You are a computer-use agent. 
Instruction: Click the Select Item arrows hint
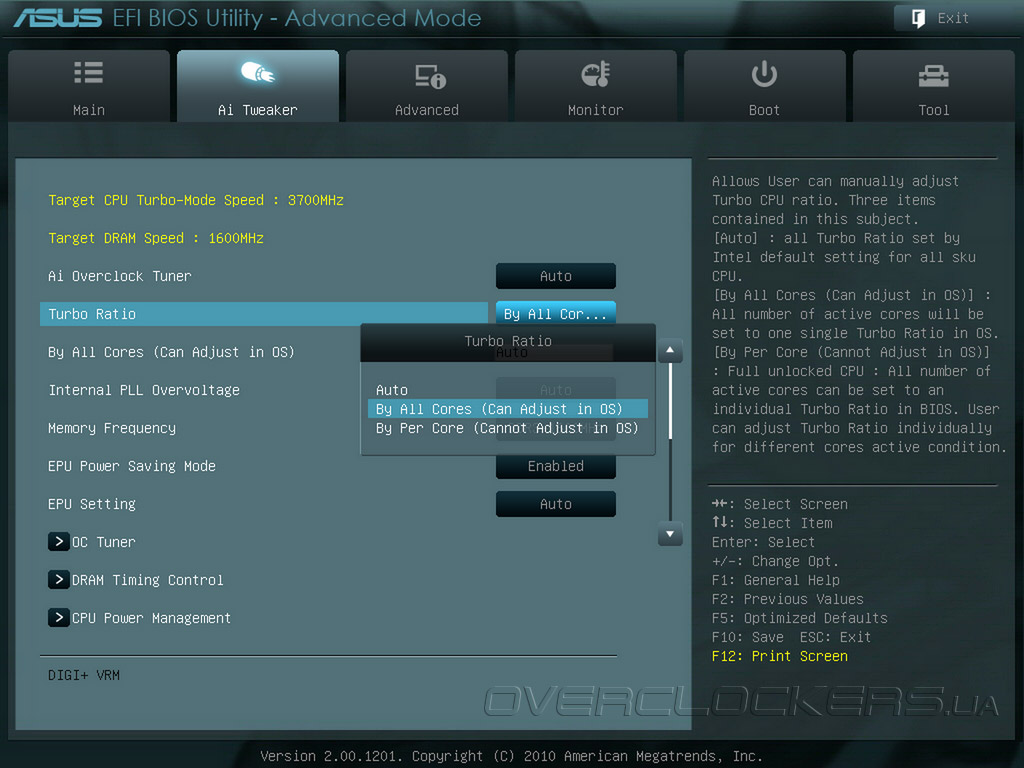[x=772, y=523]
